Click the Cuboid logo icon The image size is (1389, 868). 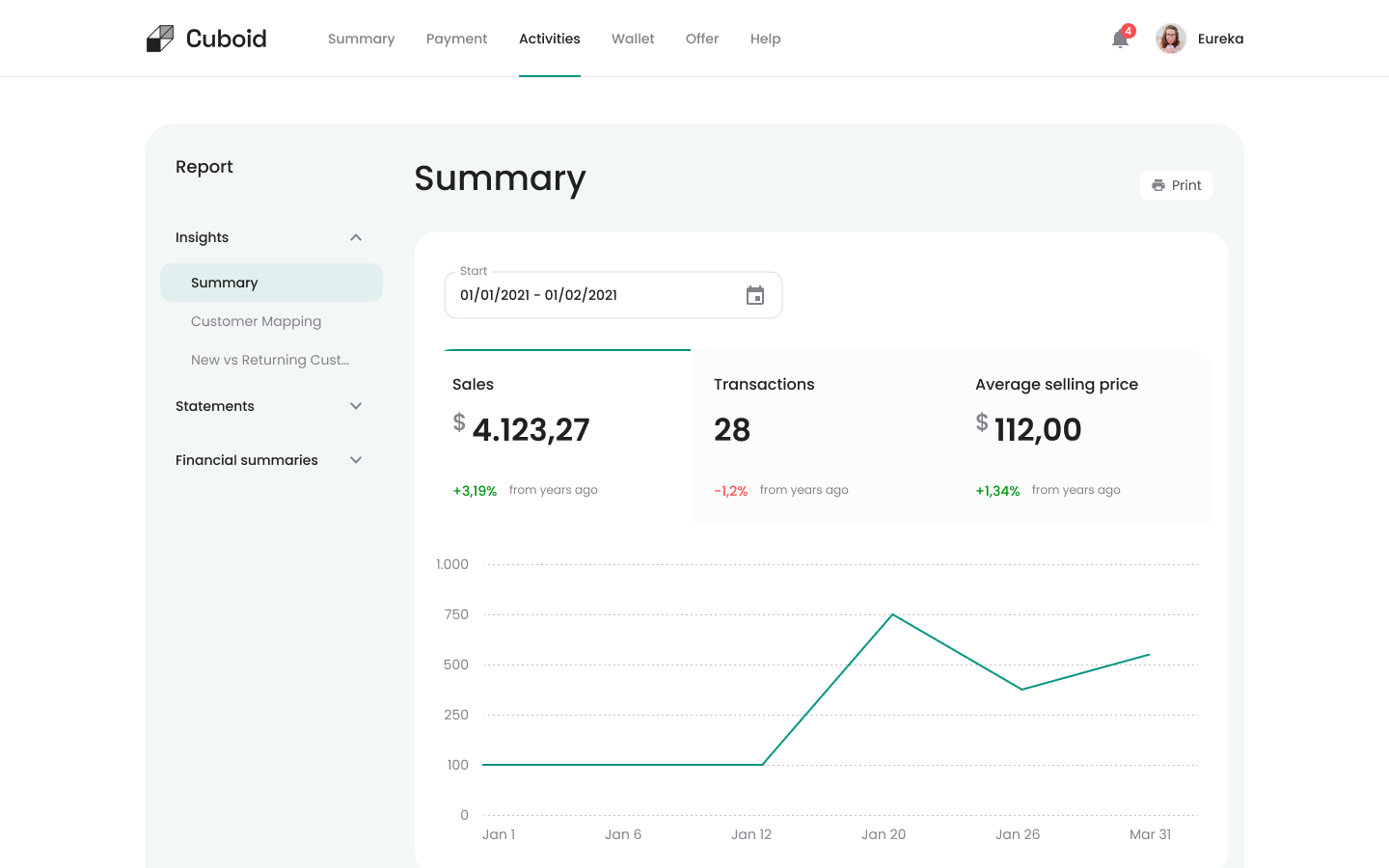pos(160,39)
